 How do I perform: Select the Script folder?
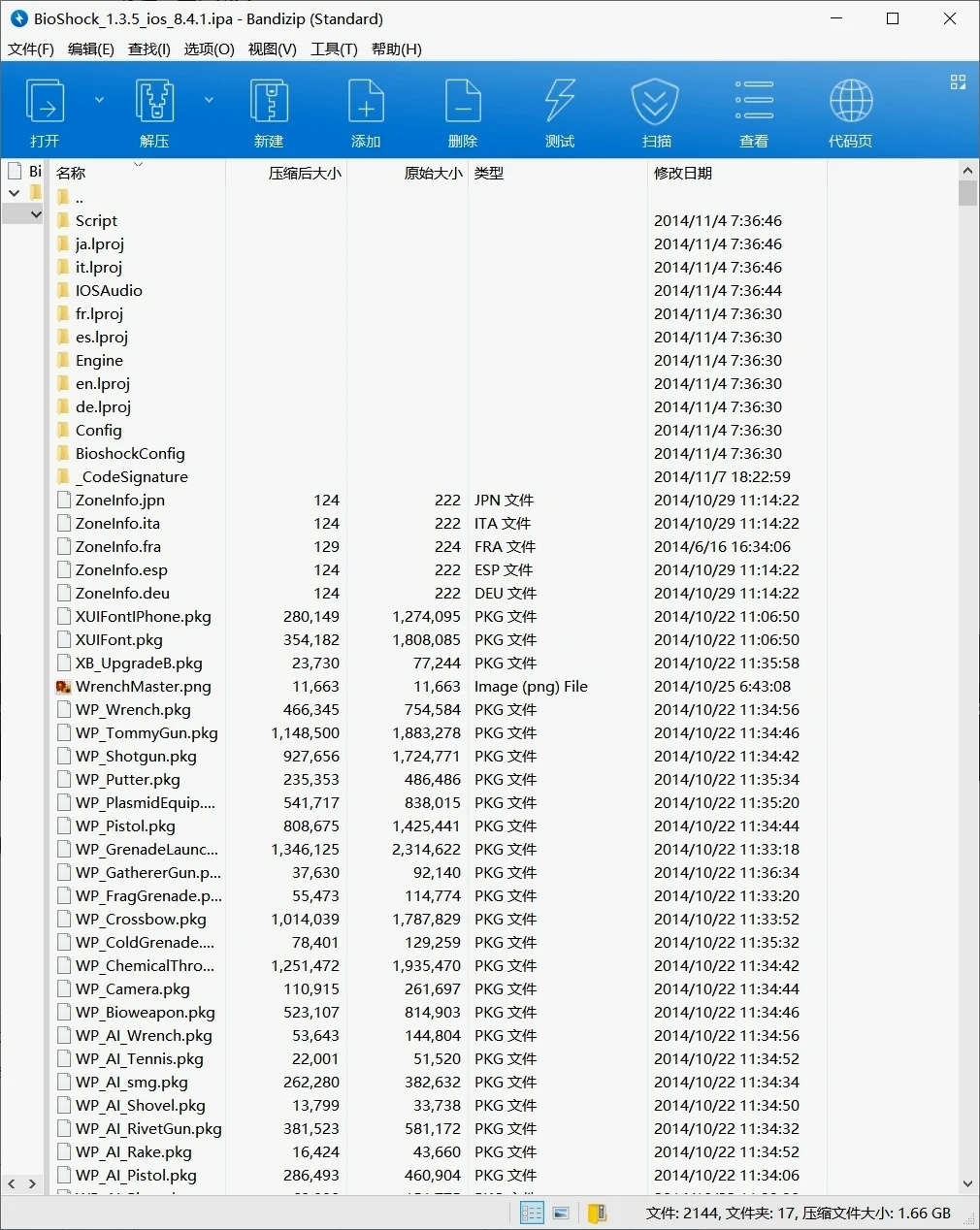pos(96,221)
